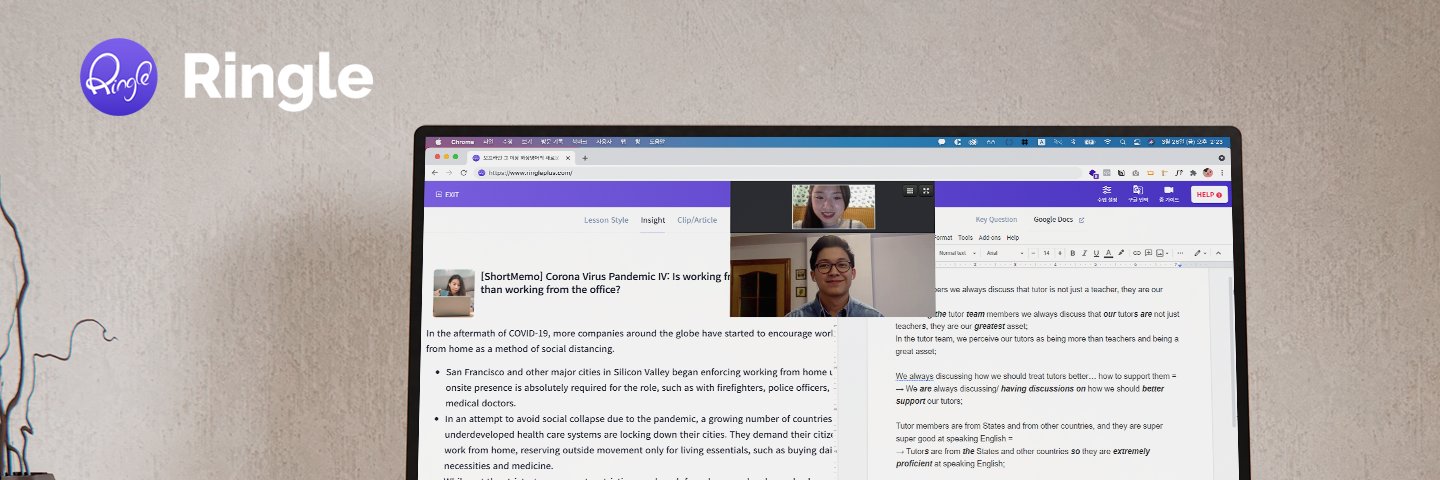Select the Insight tab
The width and height of the screenshot is (1440, 480).
tap(653, 220)
